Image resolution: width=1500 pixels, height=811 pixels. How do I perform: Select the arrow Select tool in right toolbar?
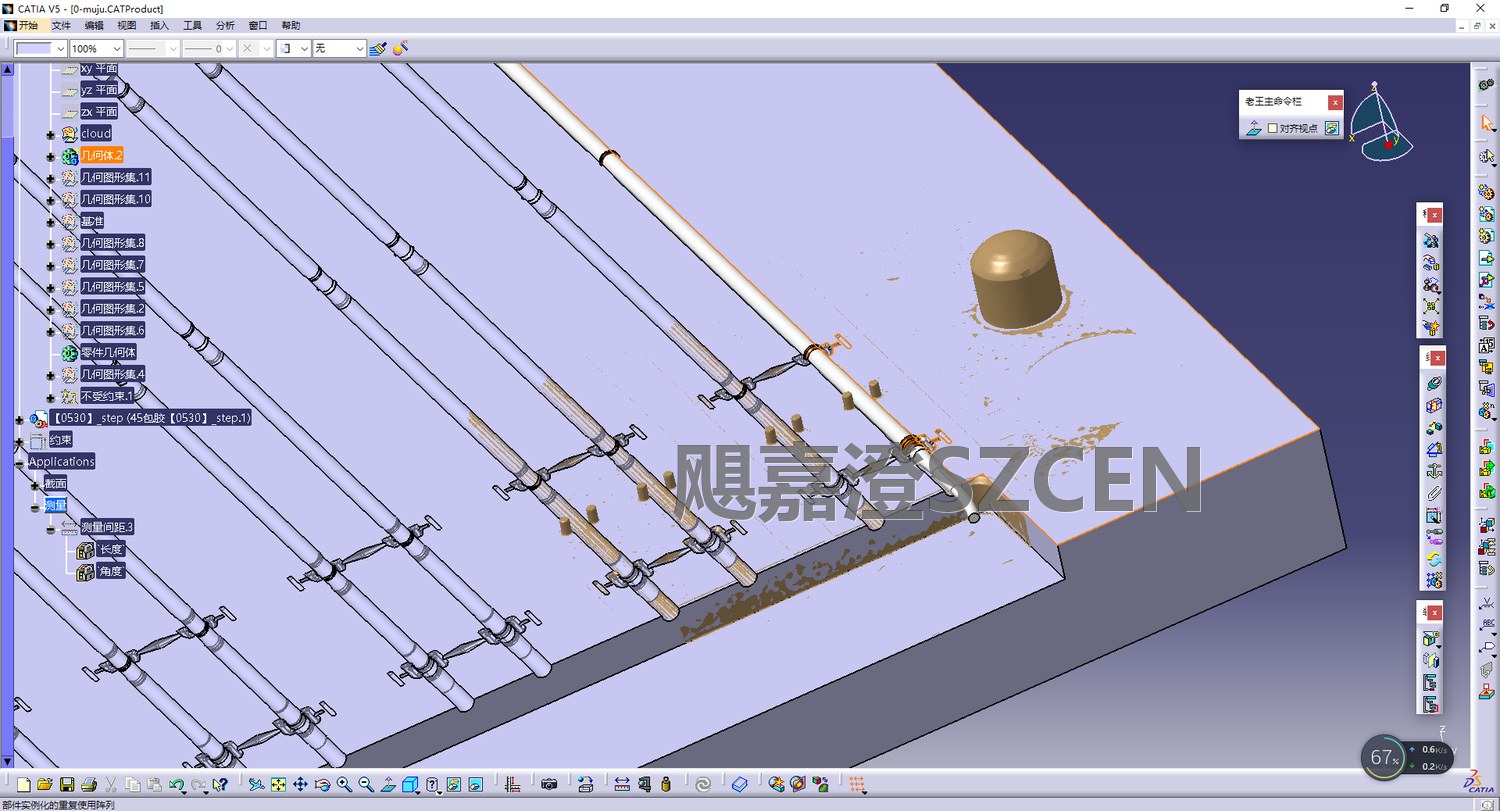tap(1487, 122)
